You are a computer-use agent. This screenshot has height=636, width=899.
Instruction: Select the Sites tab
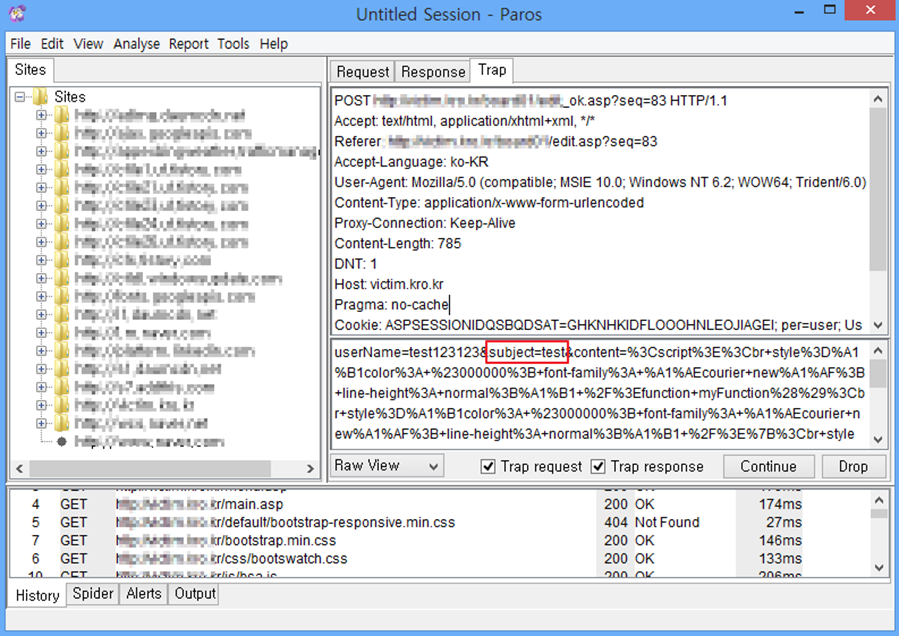point(30,70)
